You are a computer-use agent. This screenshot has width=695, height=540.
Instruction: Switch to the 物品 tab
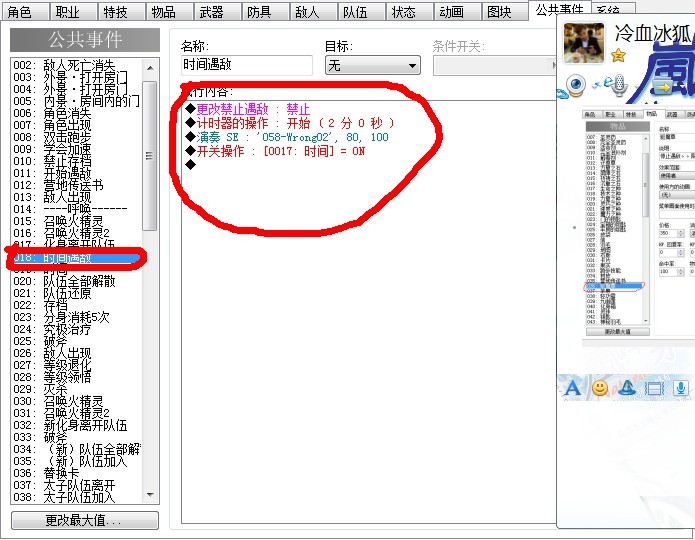tap(169, 12)
